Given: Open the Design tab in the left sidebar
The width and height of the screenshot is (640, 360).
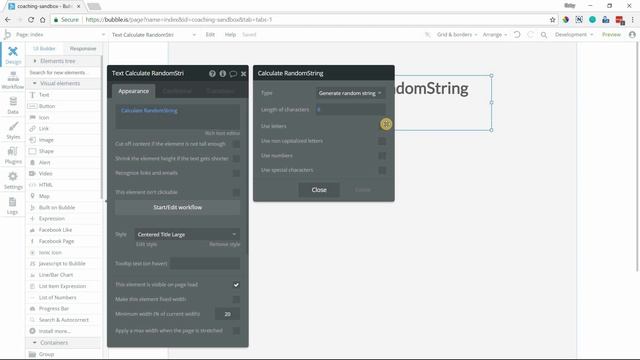Looking at the screenshot, I should tap(13, 55).
